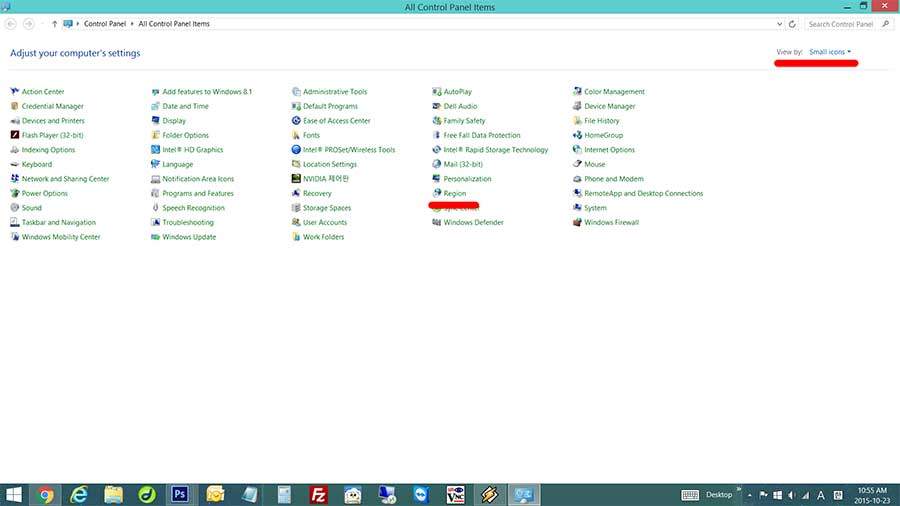The height and width of the screenshot is (506, 900).
Task: Open the Date and Time link
Action: click(x=185, y=106)
